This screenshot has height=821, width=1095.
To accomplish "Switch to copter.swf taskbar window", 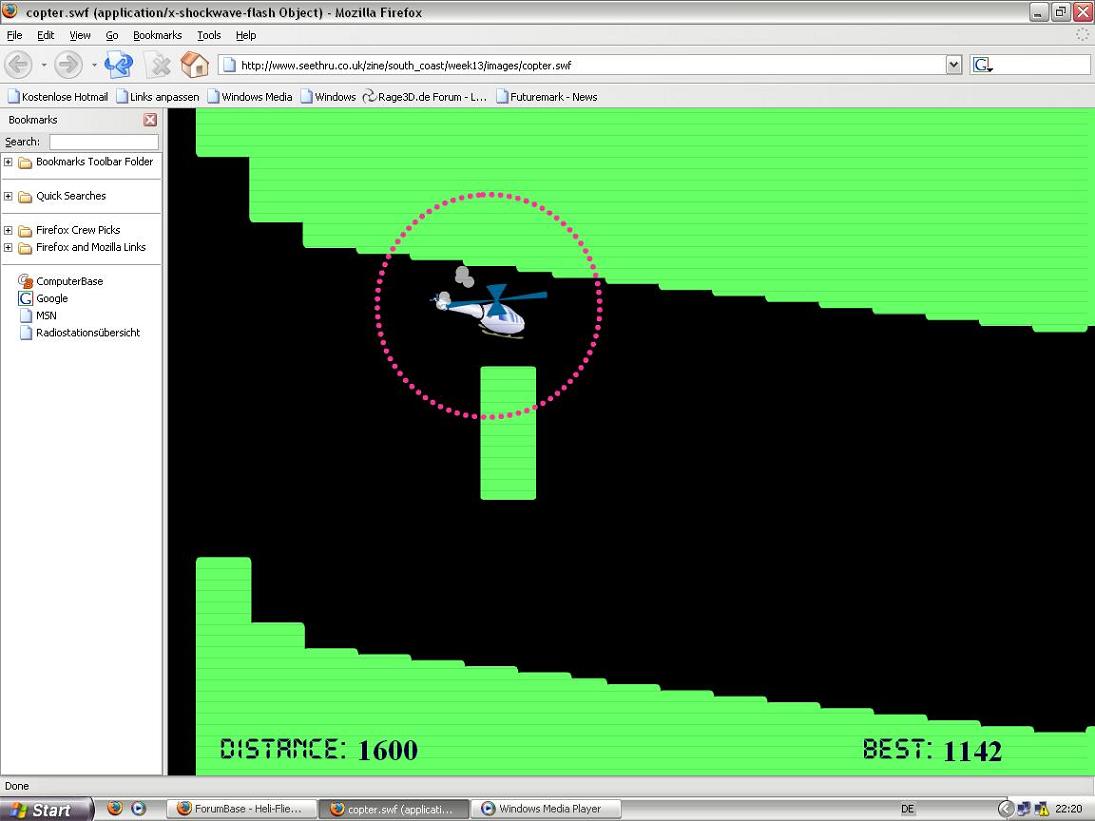I will click(x=393, y=809).
